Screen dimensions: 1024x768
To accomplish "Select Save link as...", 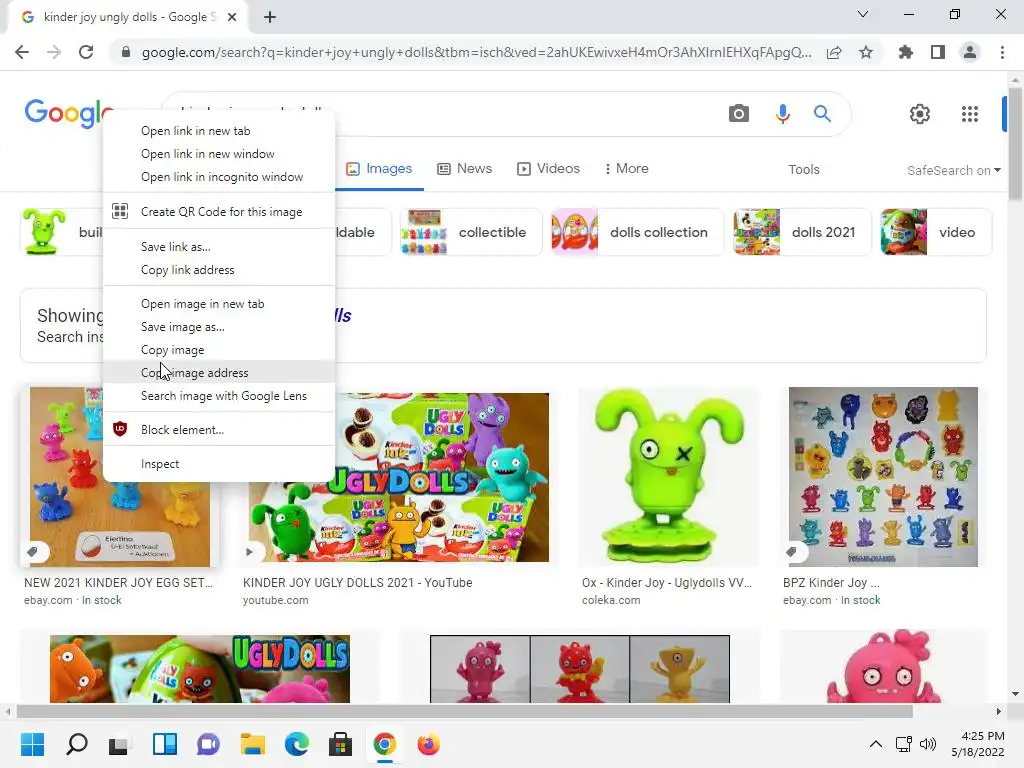I will point(219,247).
